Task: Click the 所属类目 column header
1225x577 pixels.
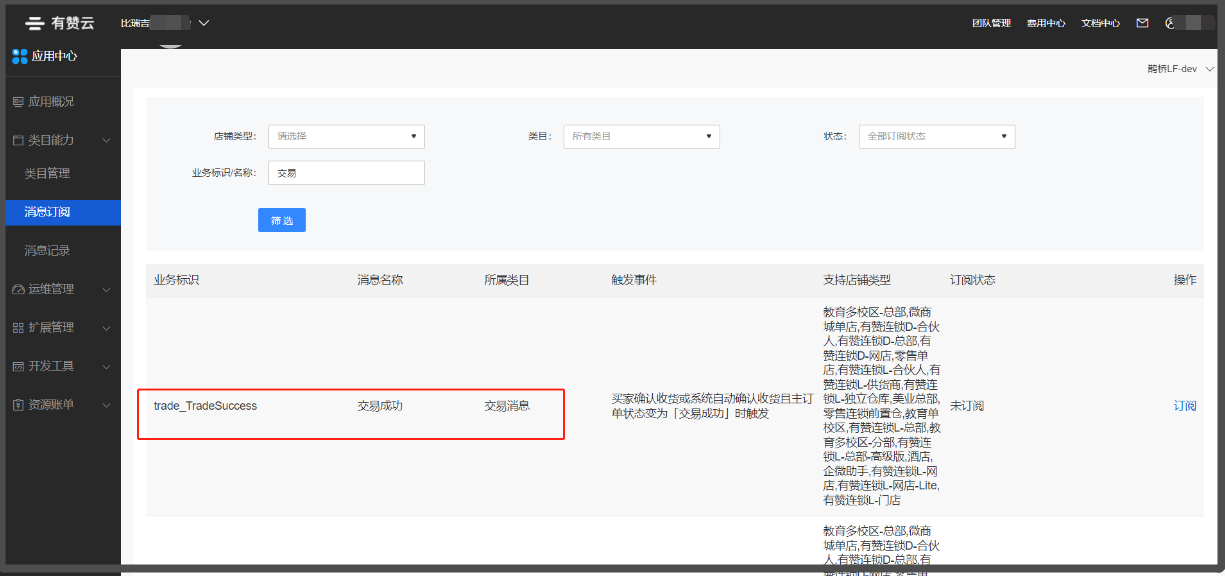Action: click(x=507, y=280)
